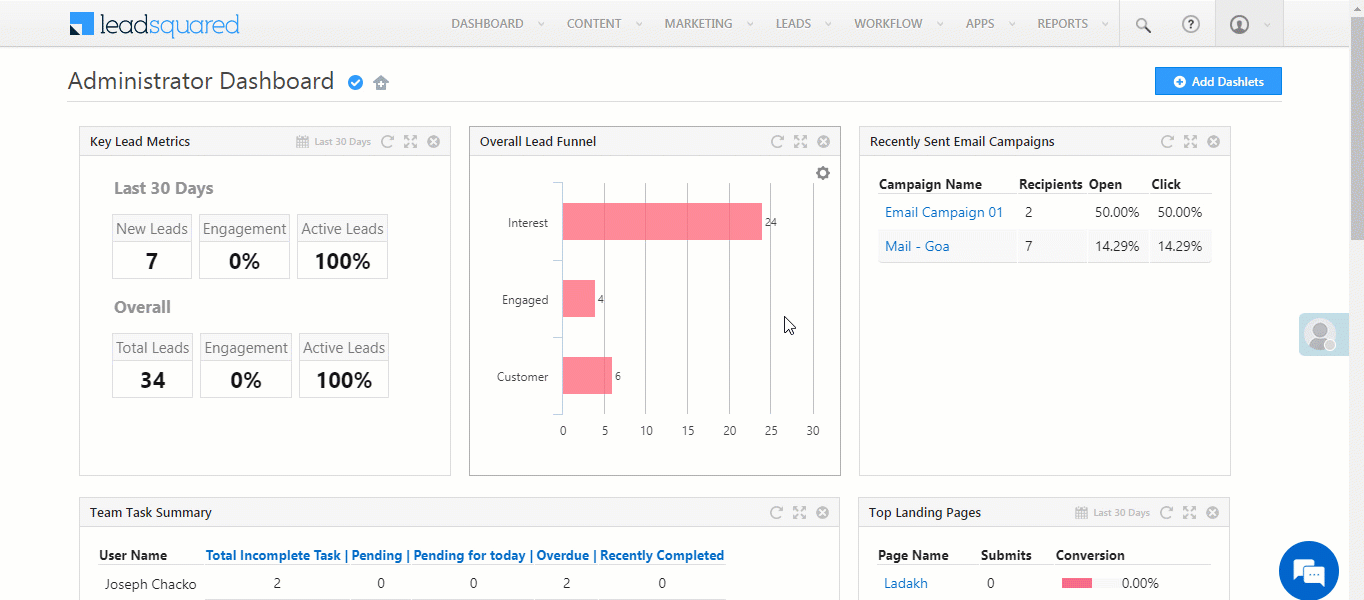Screen dimensions: 1364x600
Task: Open the user profile icon in header
Action: pyautogui.click(x=1239, y=24)
